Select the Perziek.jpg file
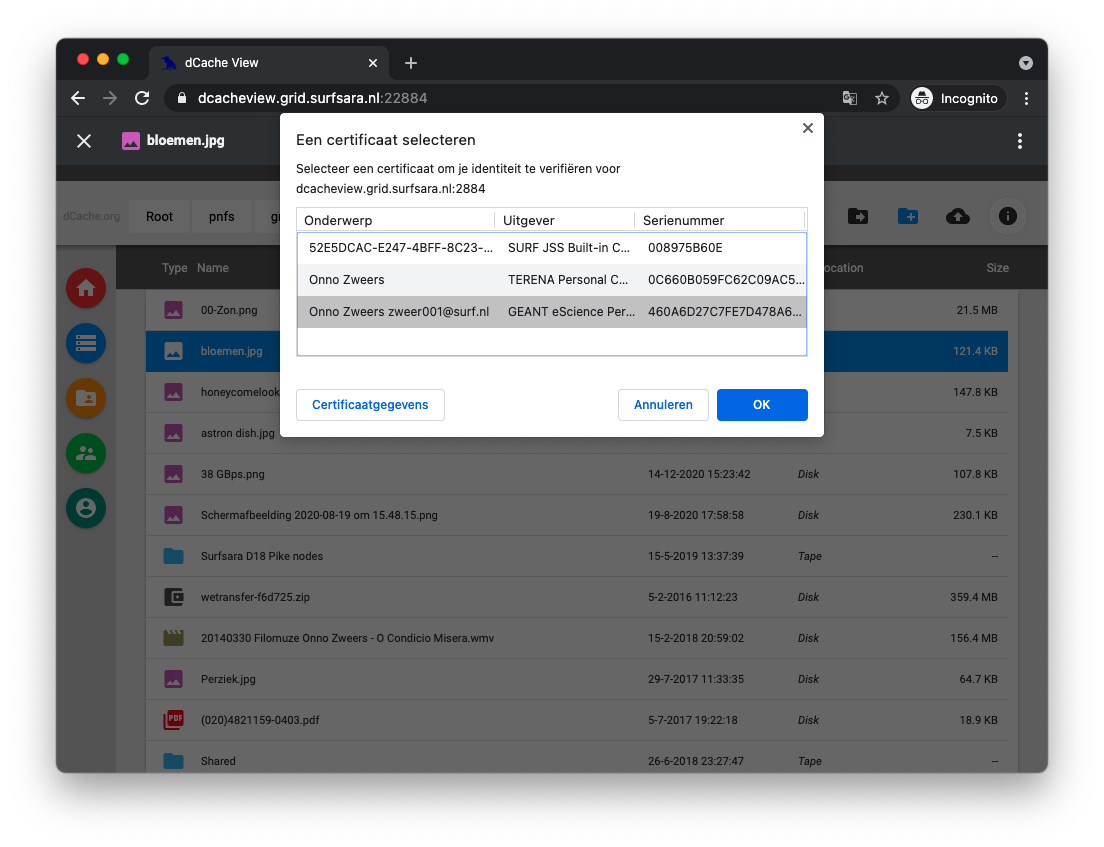 tap(577, 679)
